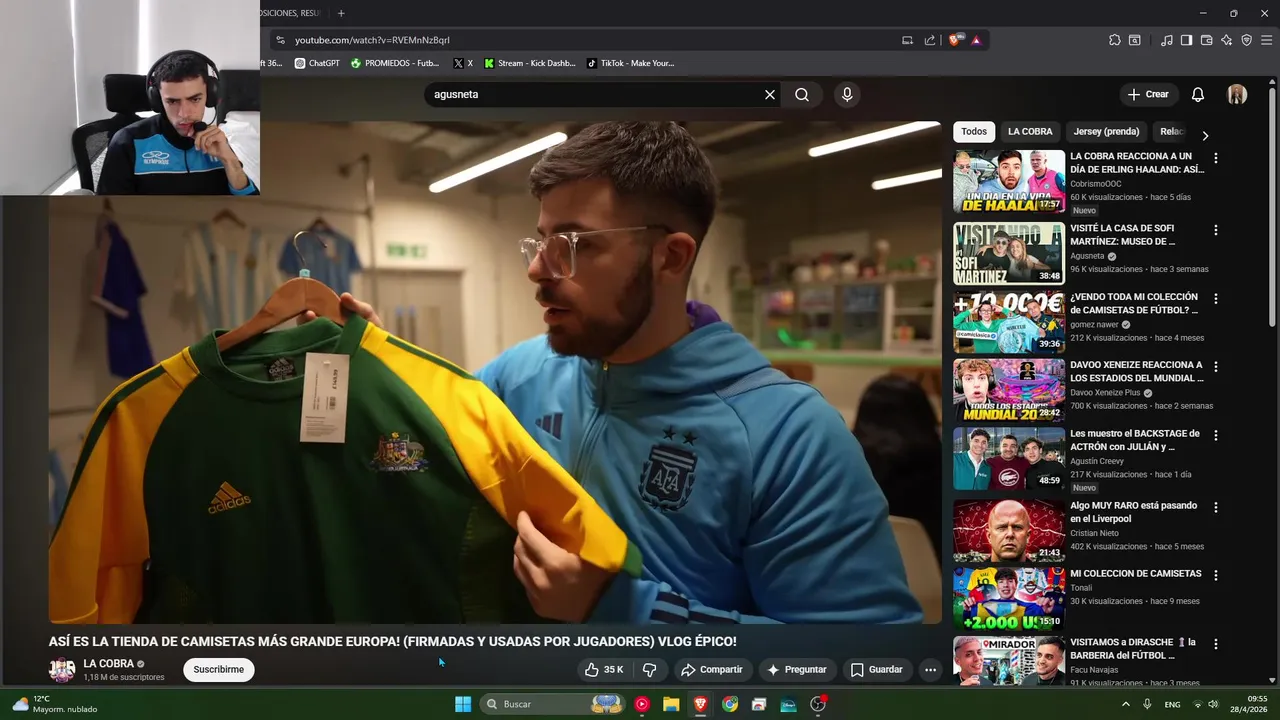The image size is (1280, 720).
Task: Open options for MI COLECCION DE CAMISETAS video
Action: (1216, 576)
